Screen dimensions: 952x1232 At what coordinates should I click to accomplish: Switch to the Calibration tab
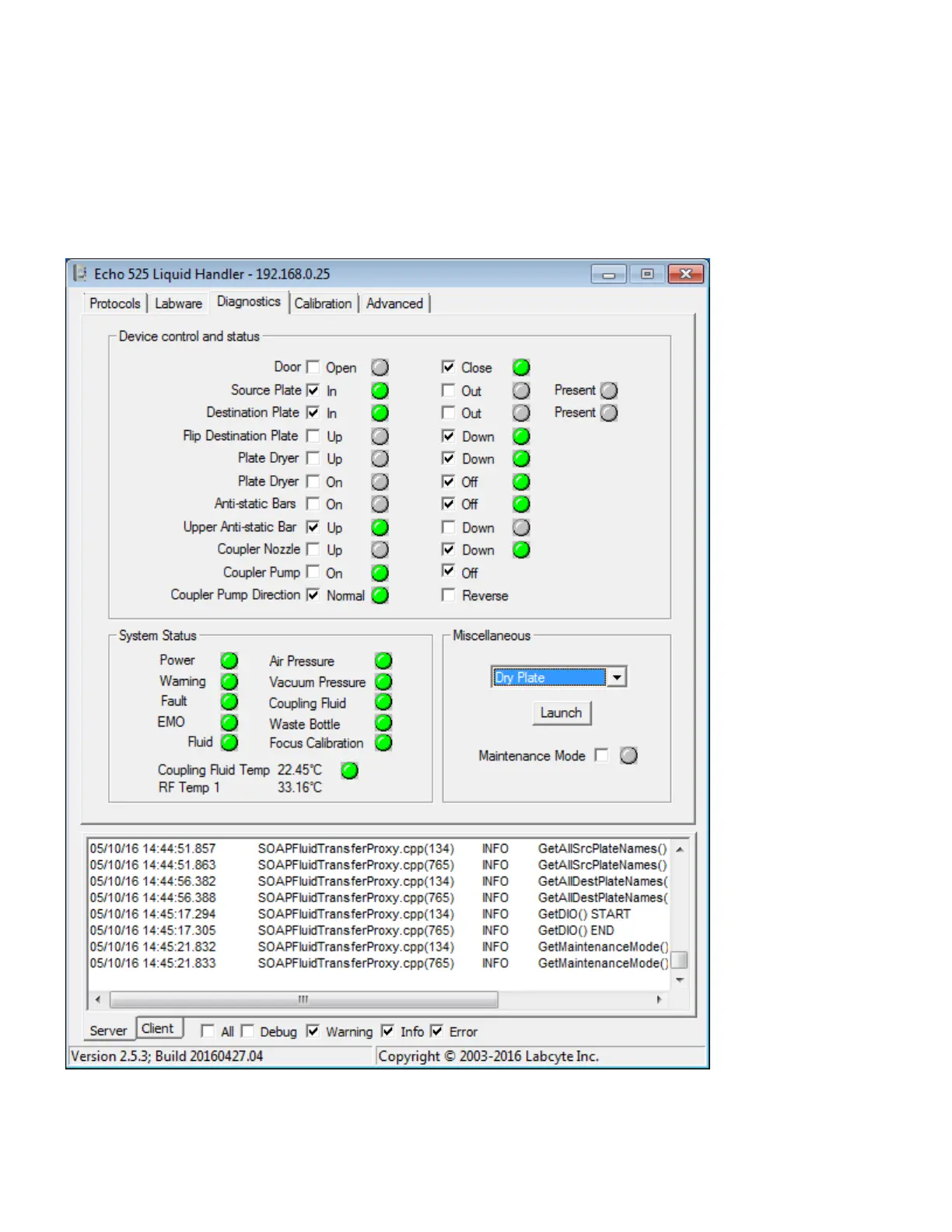323,303
